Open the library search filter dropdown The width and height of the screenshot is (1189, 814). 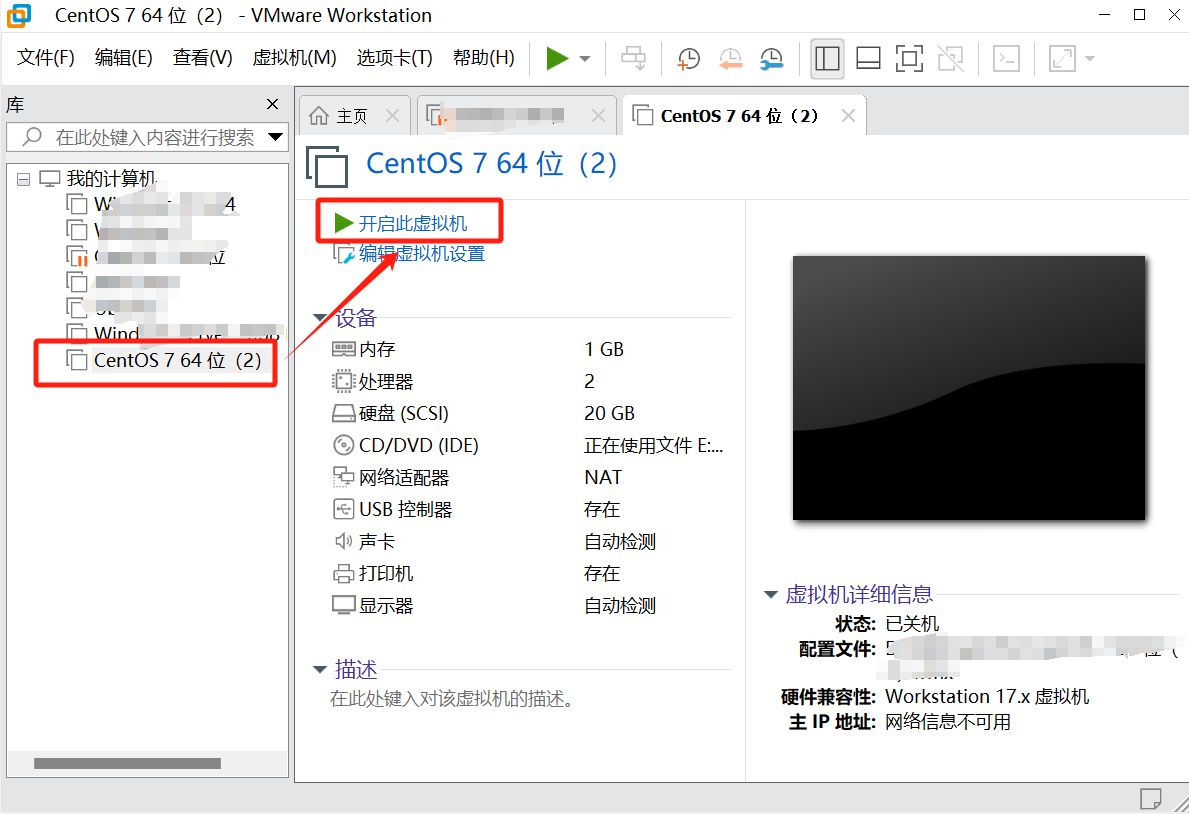(275, 137)
